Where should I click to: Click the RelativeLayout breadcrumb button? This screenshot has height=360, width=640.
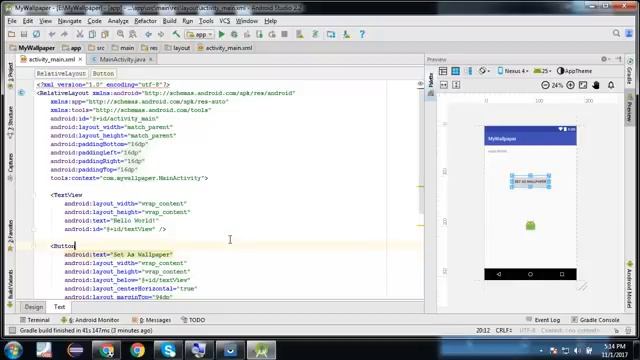pyautogui.click(x=61, y=73)
